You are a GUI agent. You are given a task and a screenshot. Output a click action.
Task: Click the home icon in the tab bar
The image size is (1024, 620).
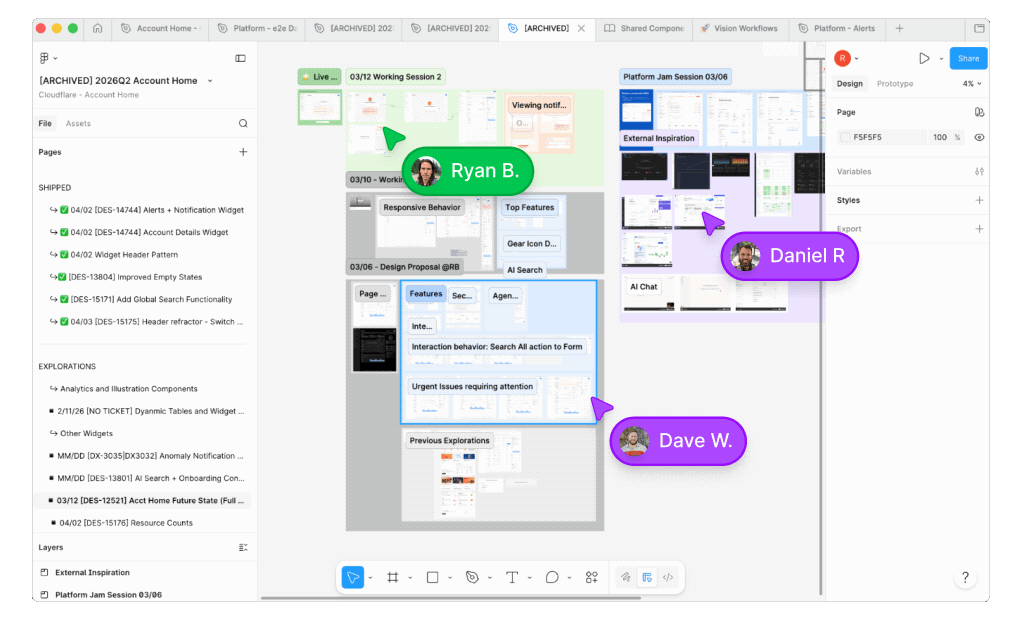coord(97,28)
